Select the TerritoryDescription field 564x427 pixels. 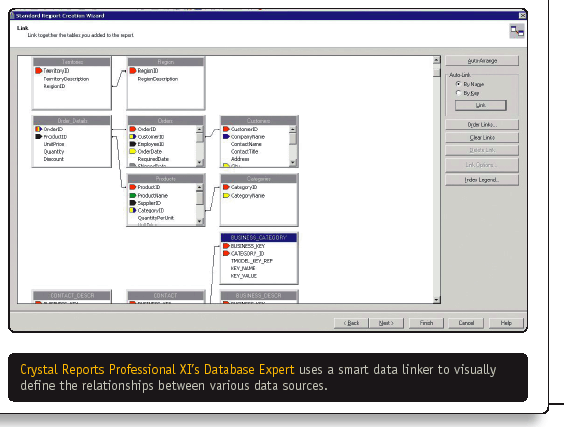click(x=66, y=79)
